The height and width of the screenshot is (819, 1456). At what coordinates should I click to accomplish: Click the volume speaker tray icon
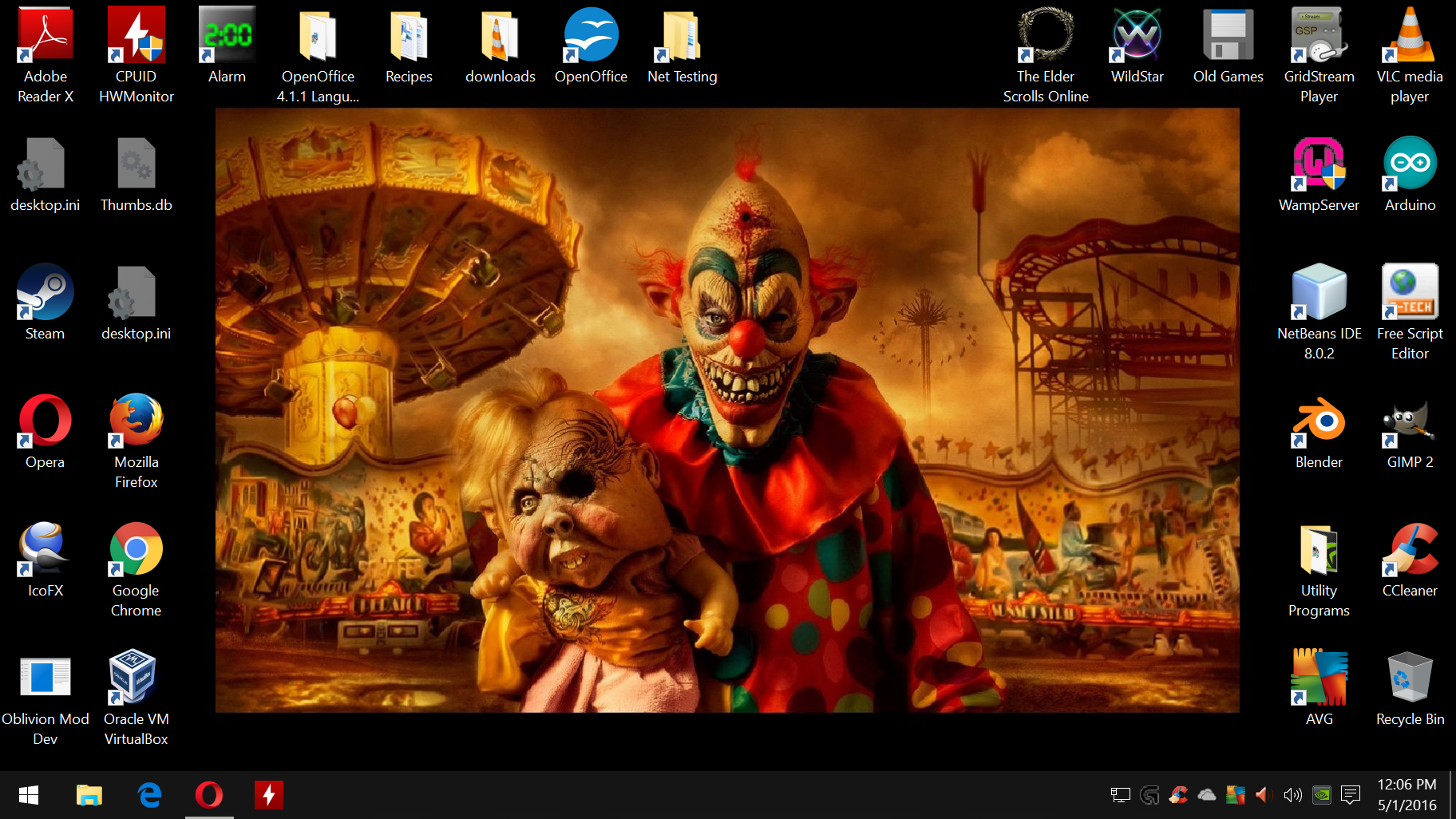[1292, 795]
